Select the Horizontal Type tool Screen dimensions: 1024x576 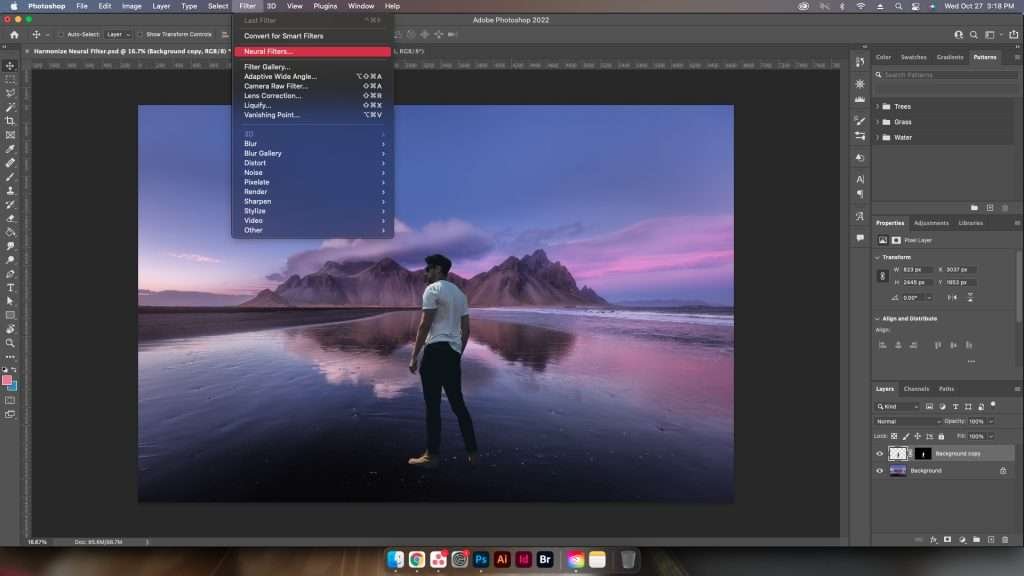click(10, 287)
